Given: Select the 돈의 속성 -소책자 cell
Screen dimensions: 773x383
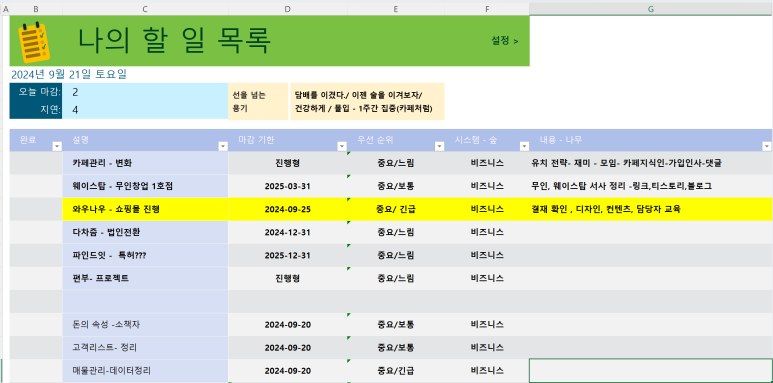Looking at the screenshot, I should [x=145, y=324].
